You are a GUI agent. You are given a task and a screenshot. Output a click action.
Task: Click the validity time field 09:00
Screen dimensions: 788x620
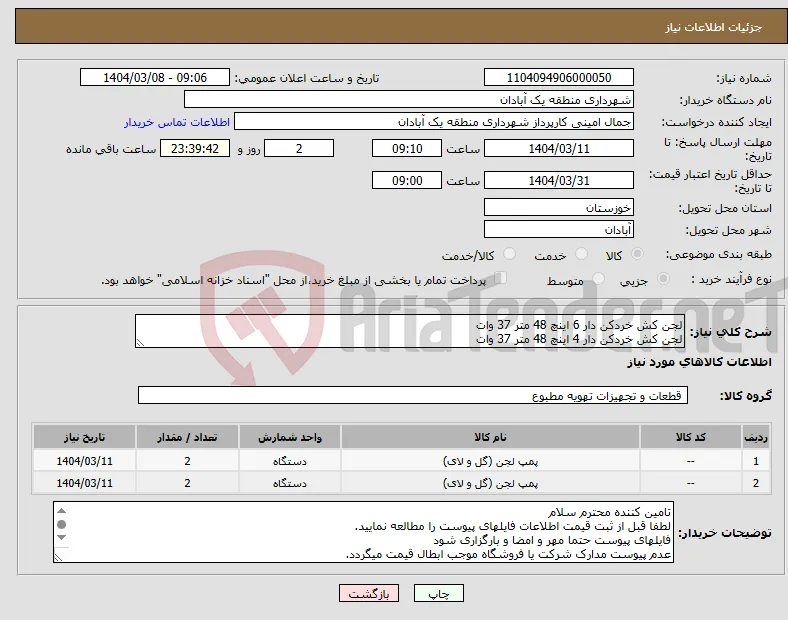pyautogui.click(x=407, y=180)
